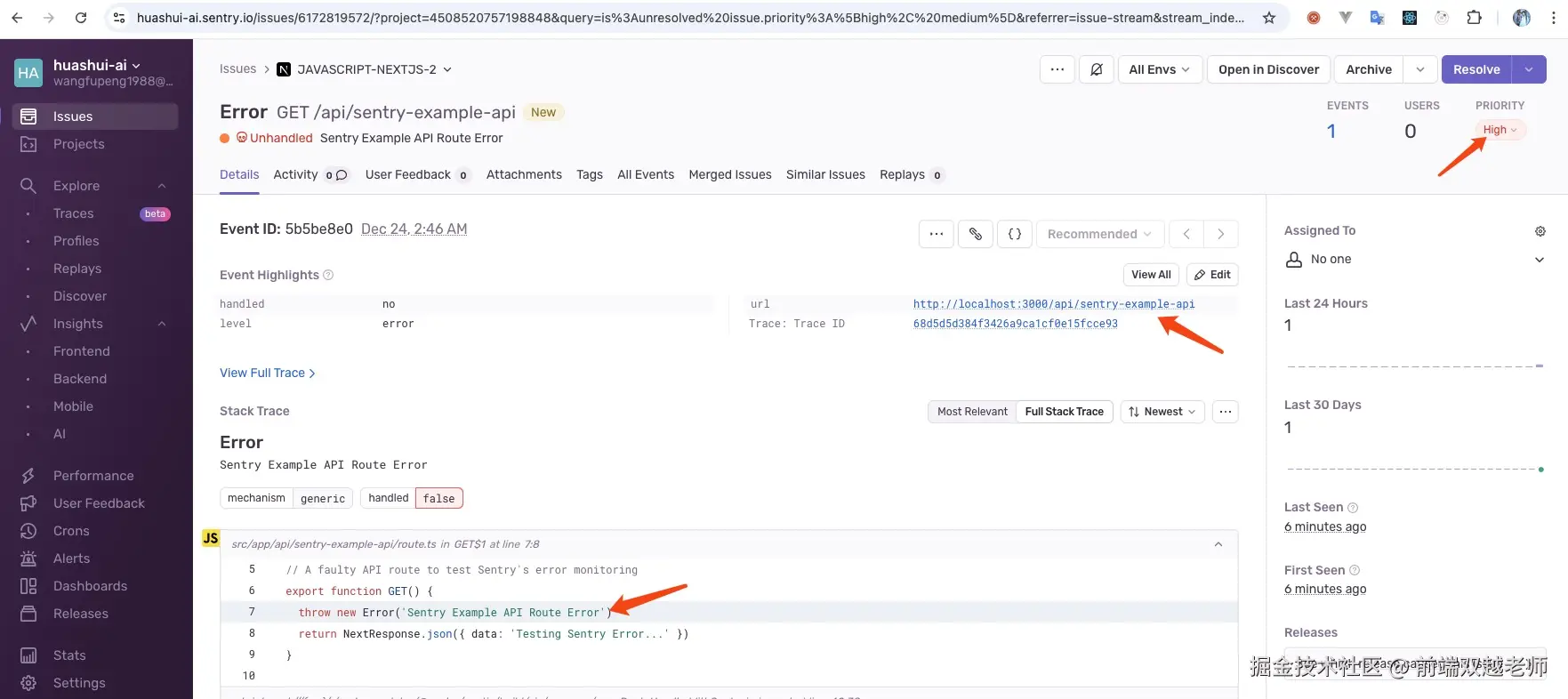The height and width of the screenshot is (699, 1568).
Task: Open User Feedback sidebar icon
Action: pos(28,503)
